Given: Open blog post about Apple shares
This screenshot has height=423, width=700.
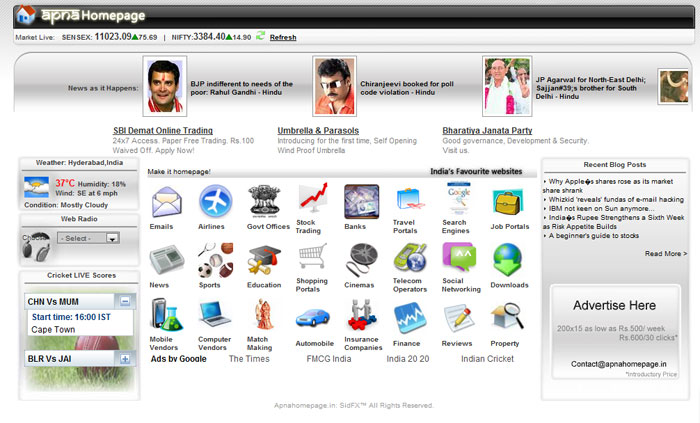Looking at the screenshot, I should [x=608, y=186].
